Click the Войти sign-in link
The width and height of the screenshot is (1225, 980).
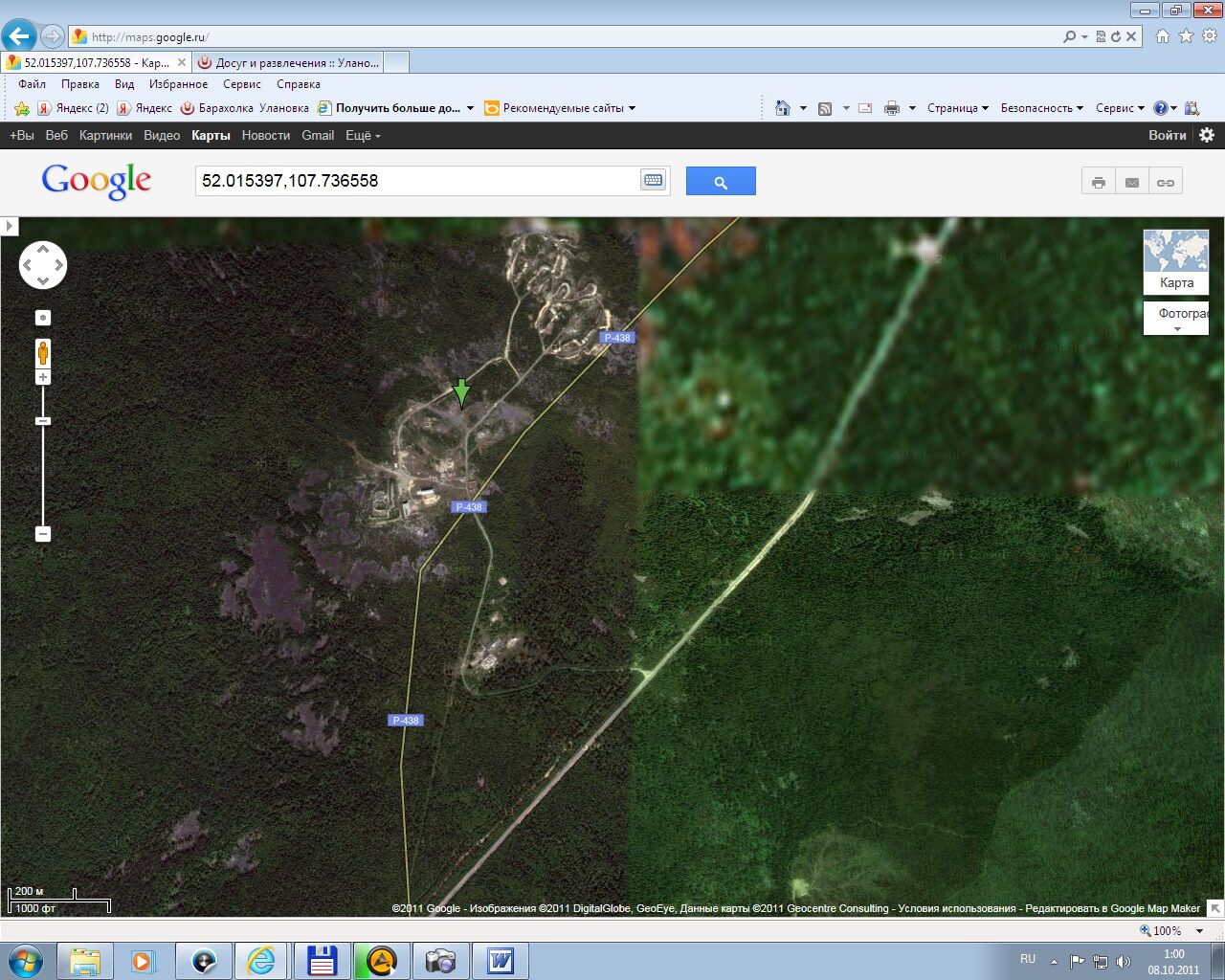(x=1167, y=135)
